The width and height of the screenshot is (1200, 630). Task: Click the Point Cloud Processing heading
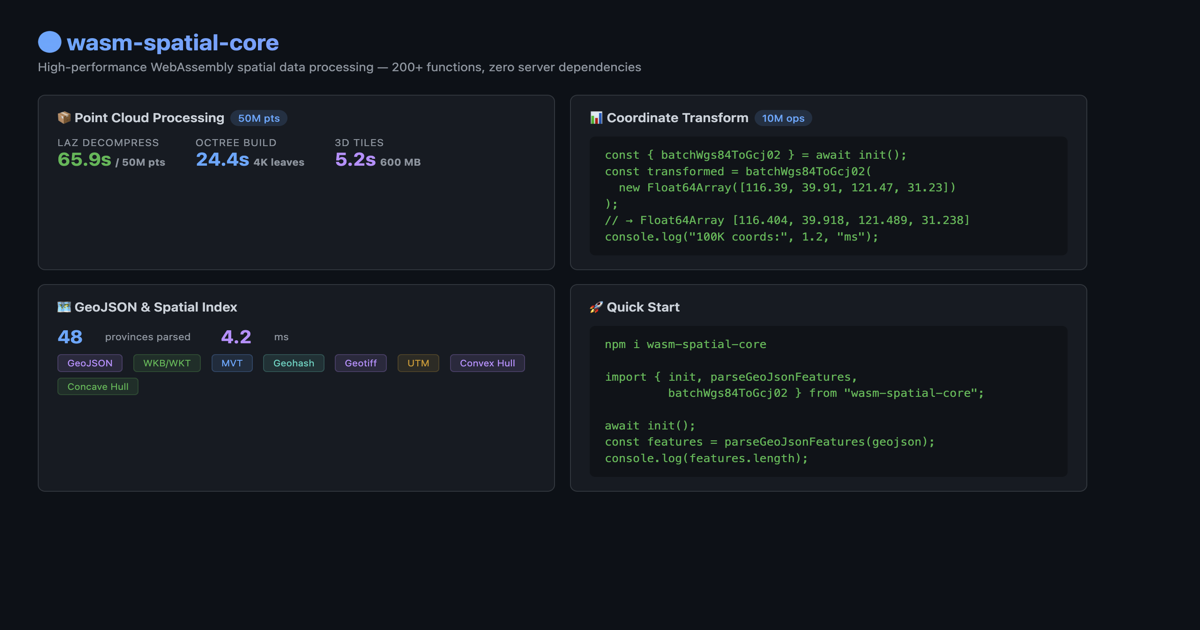pyautogui.click(x=149, y=118)
